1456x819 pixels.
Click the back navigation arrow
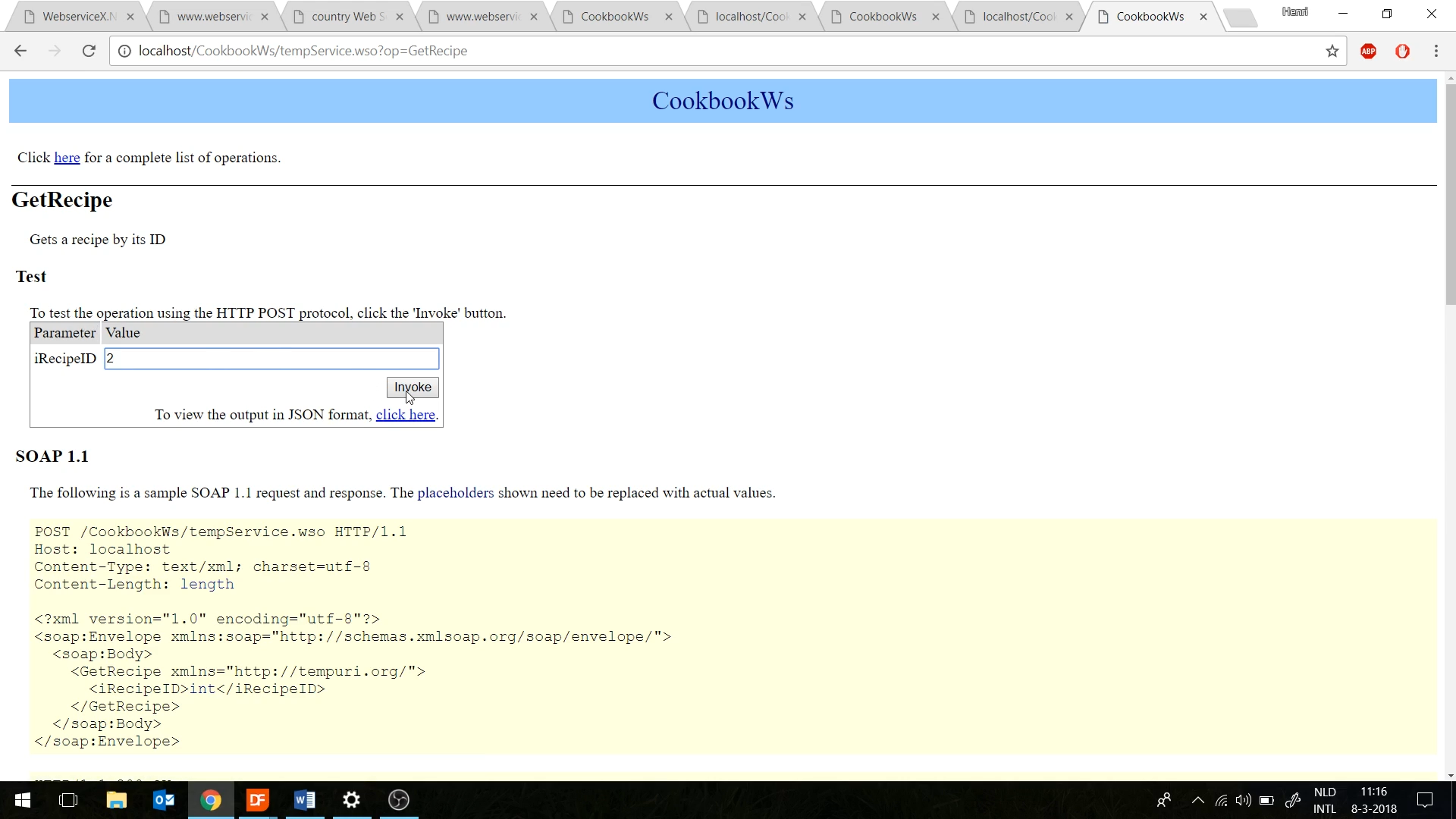coord(20,51)
